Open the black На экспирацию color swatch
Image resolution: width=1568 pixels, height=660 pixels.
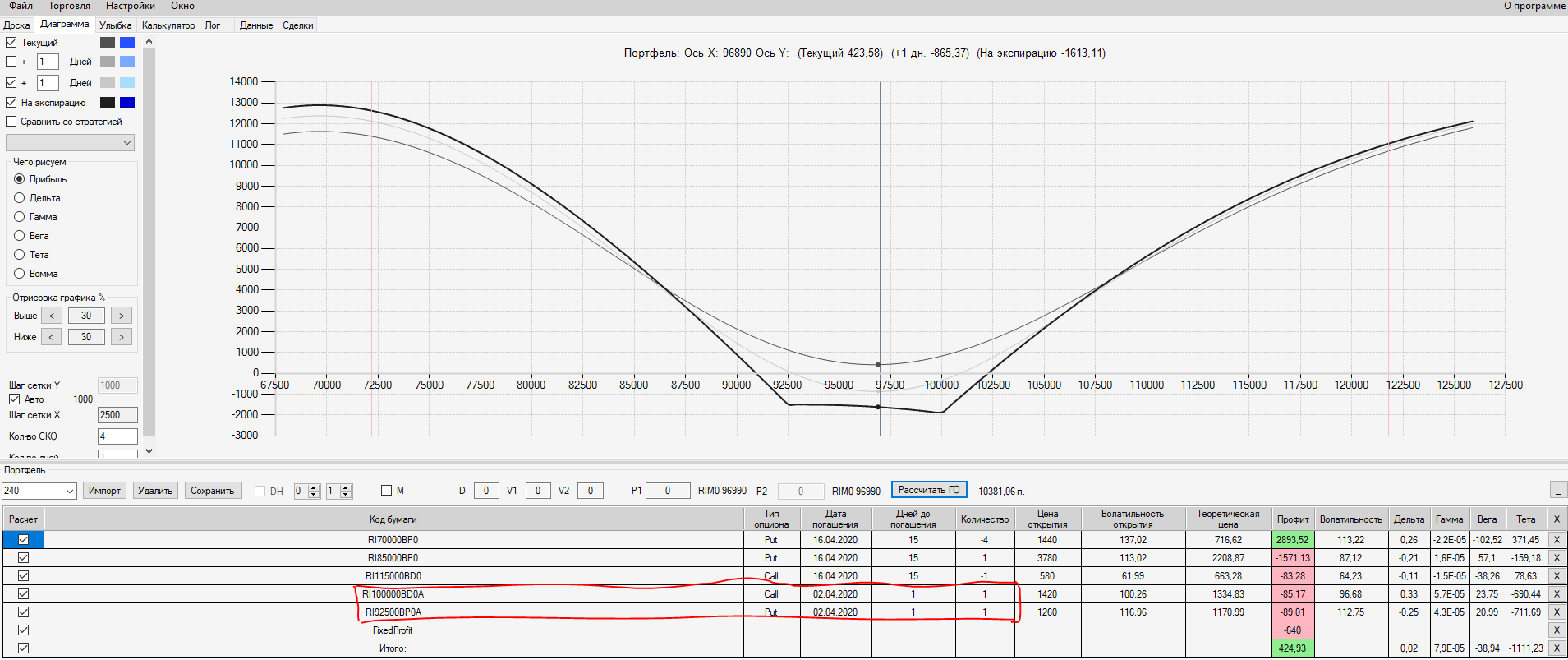(x=108, y=103)
